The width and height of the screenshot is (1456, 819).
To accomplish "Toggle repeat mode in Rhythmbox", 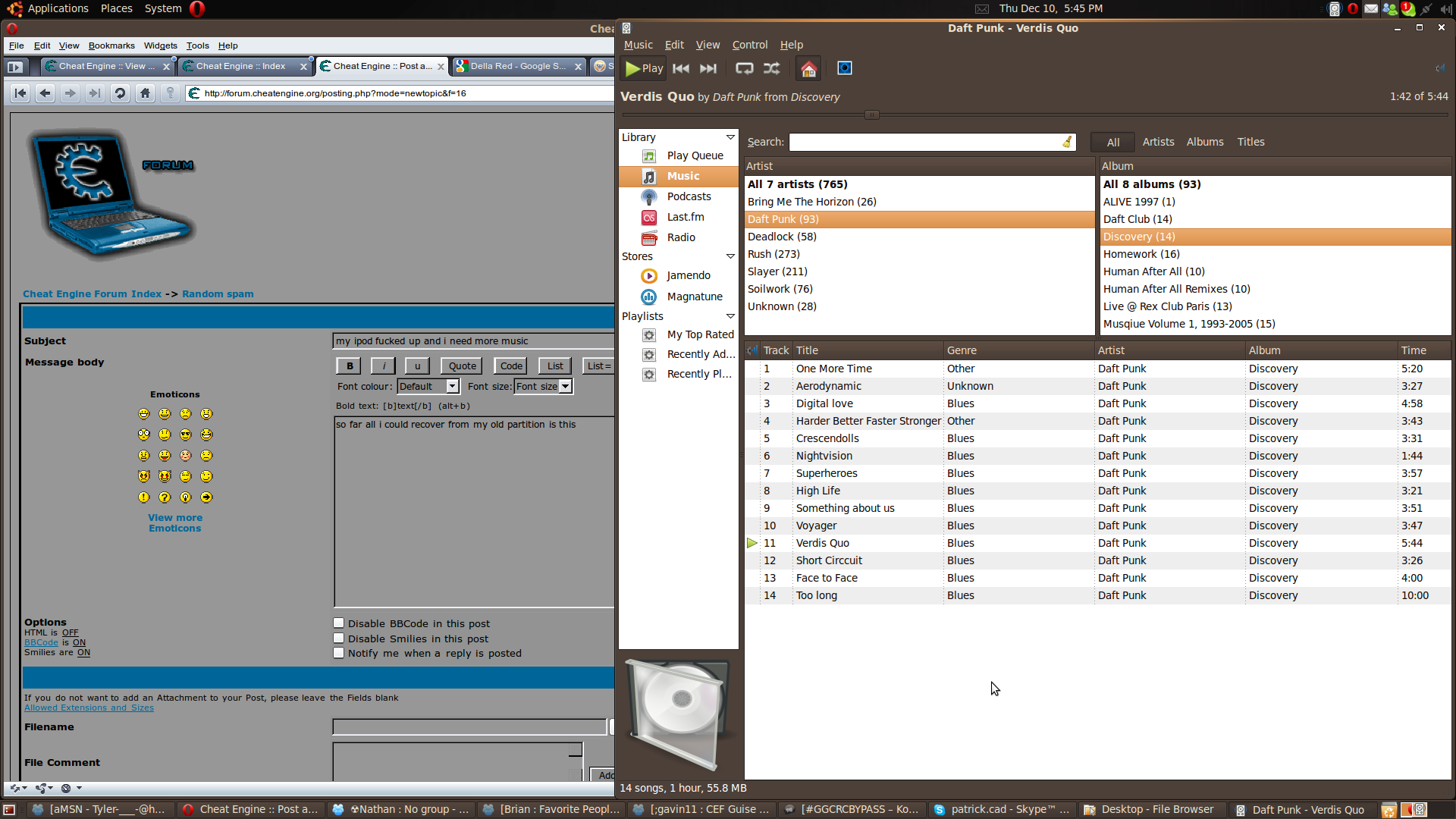I will pyautogui.click(x=745, y=68).
